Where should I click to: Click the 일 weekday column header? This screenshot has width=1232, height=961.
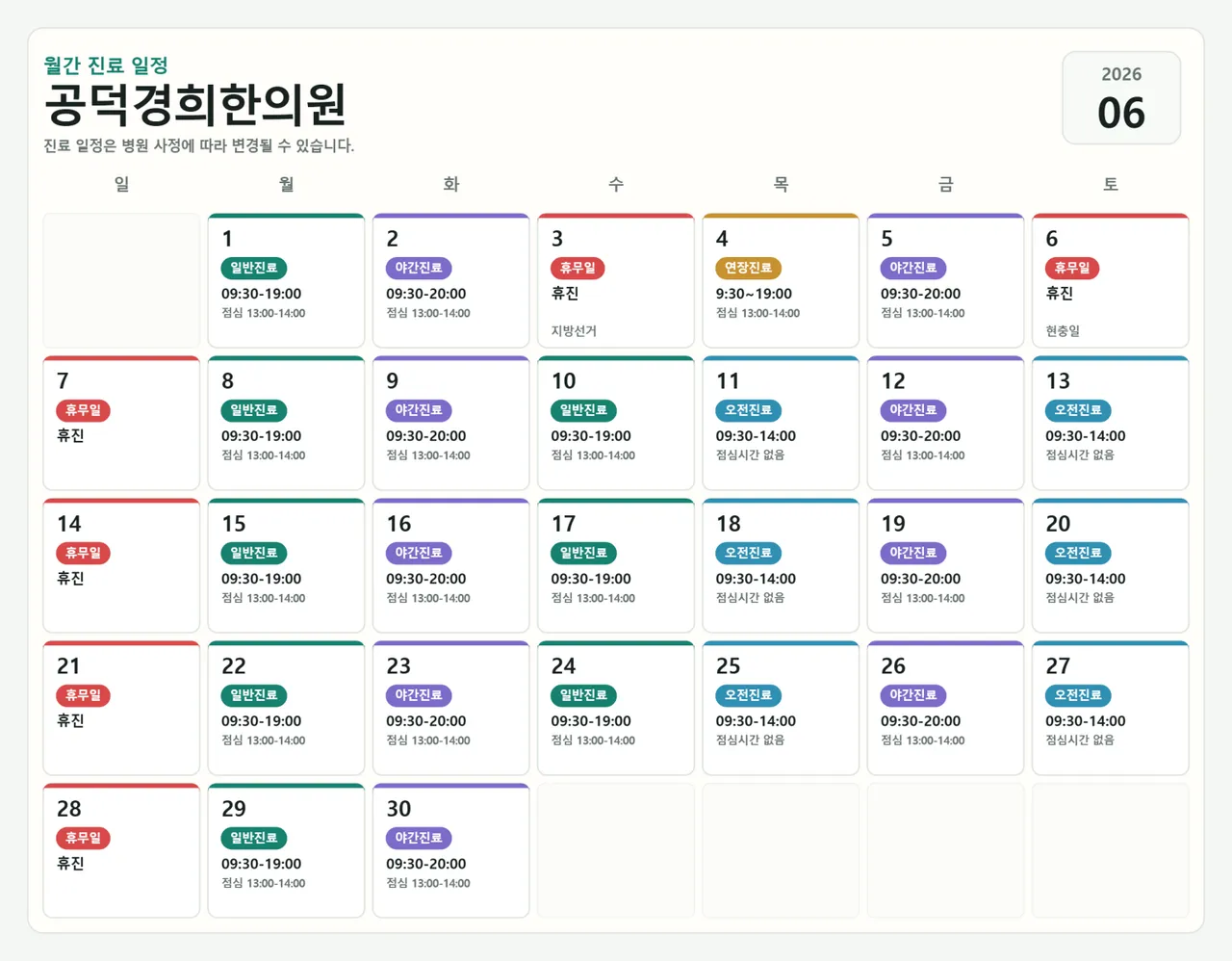121,184
